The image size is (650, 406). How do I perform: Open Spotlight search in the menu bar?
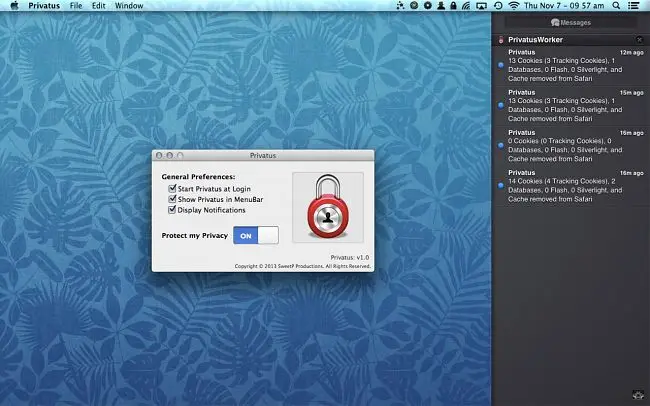coord(616,5)
